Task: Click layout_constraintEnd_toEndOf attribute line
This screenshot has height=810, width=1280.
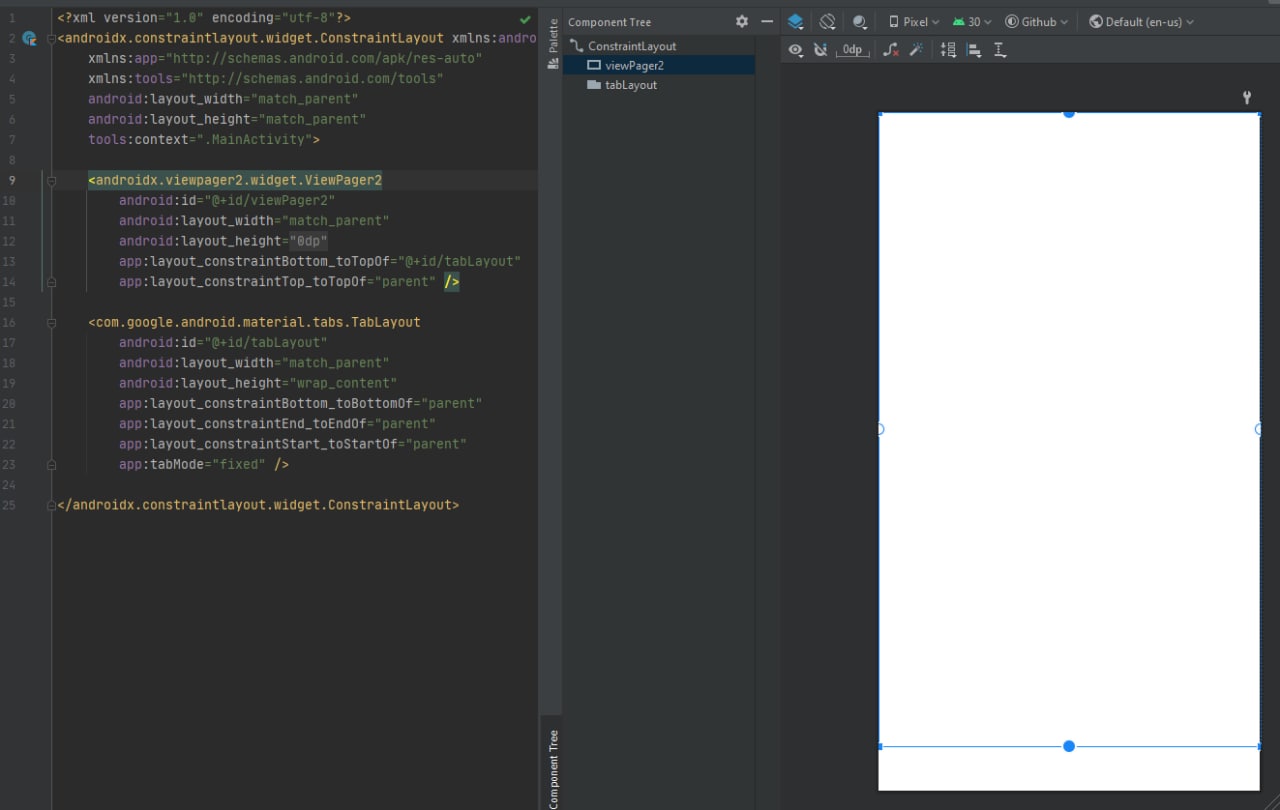Action: (x=277, y=424)
